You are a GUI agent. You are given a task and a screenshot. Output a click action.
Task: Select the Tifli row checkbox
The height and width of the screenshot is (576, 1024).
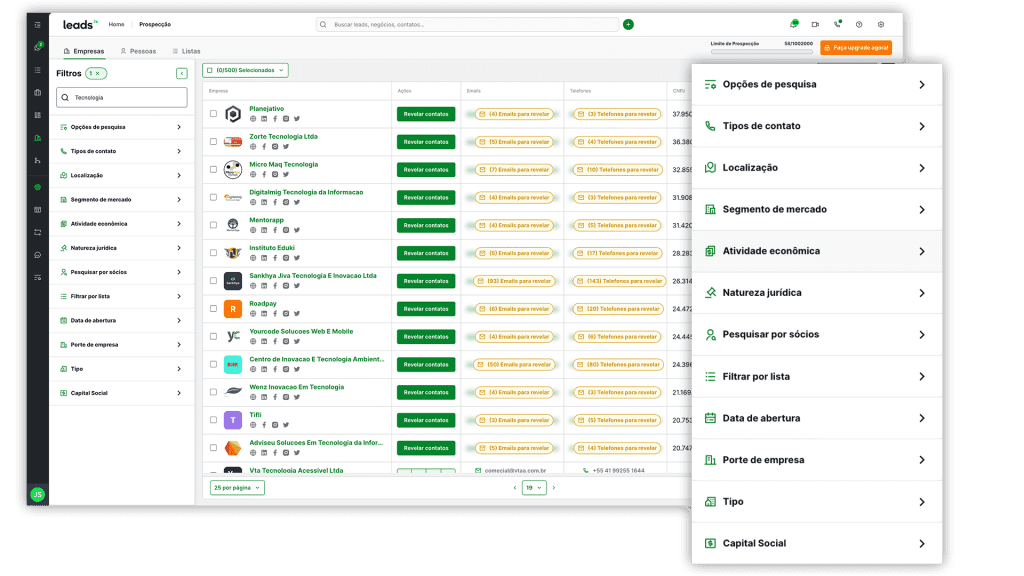214,420
